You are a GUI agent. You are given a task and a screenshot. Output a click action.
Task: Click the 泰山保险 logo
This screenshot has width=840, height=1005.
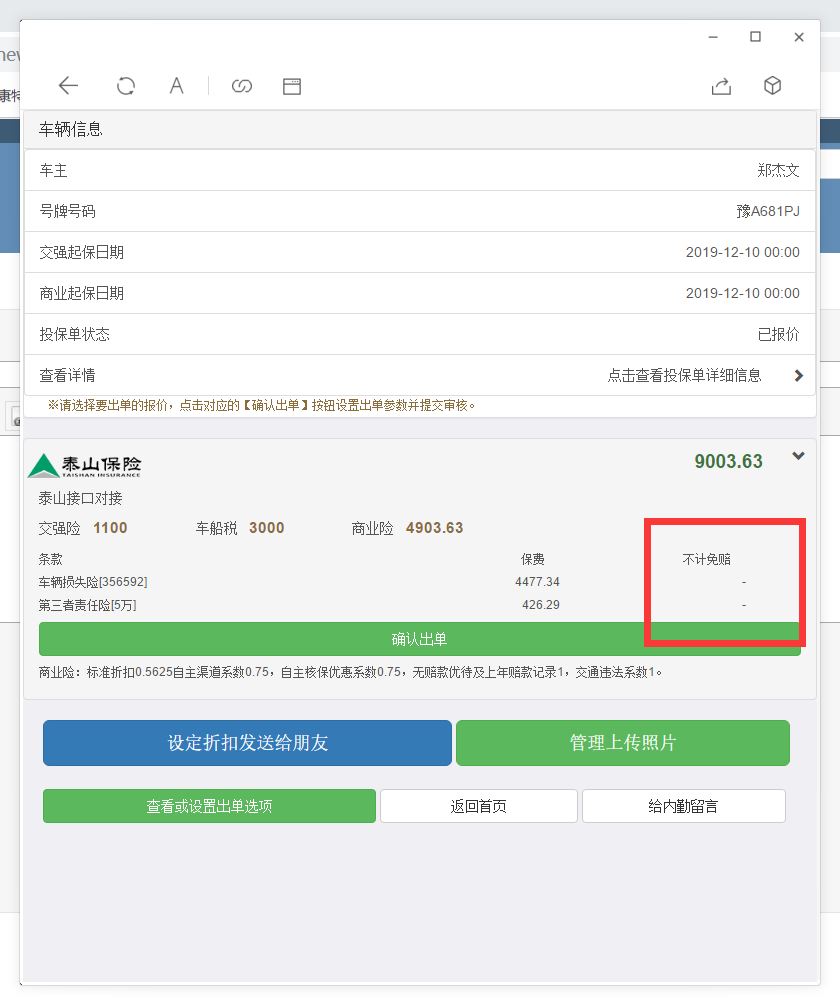85,465
